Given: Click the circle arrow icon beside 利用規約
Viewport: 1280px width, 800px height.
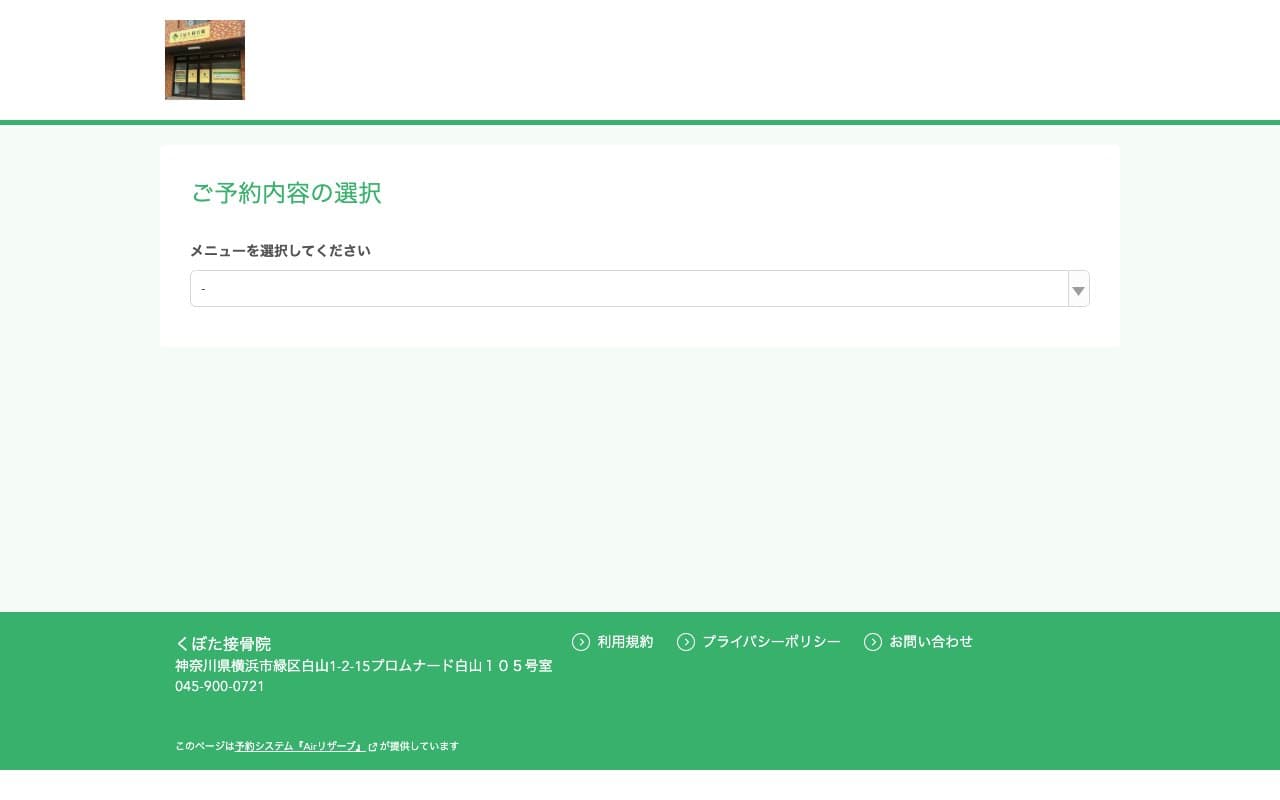Looking at the screenshot, I should point(580,642).
